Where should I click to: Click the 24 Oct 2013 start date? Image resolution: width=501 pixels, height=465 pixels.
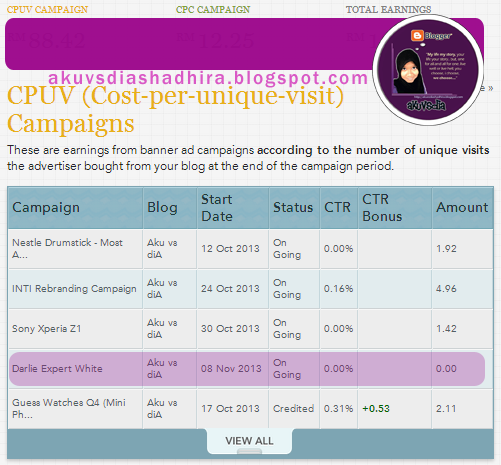coord(230,288)
